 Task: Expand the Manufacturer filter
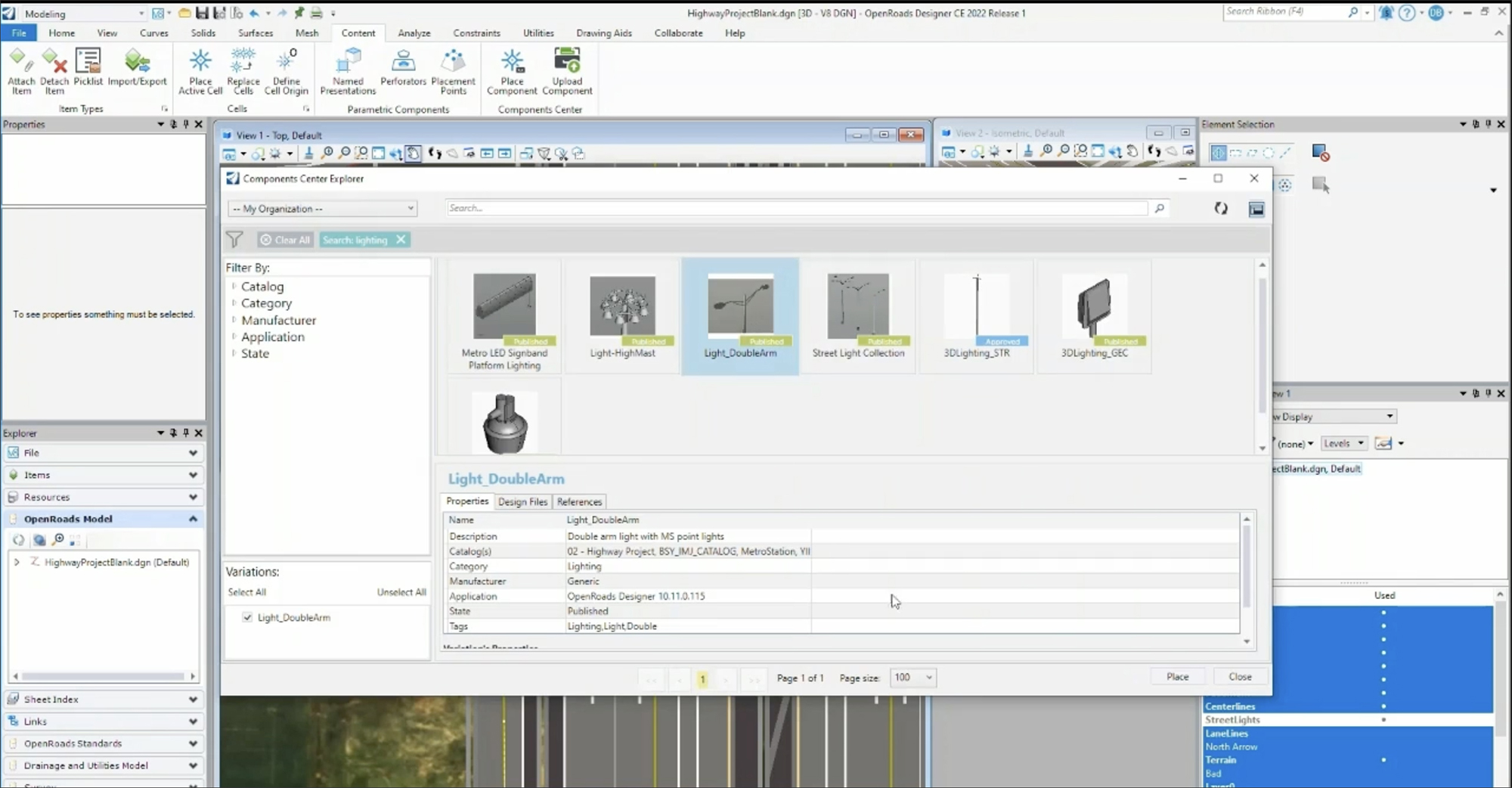click(234, 320)
